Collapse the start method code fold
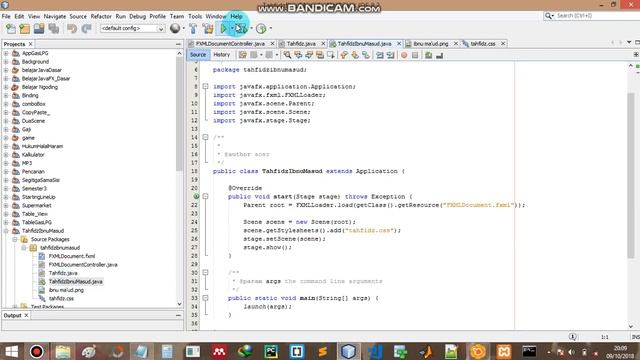Screen dimensions: 640x360 click(x=205, y=196)
